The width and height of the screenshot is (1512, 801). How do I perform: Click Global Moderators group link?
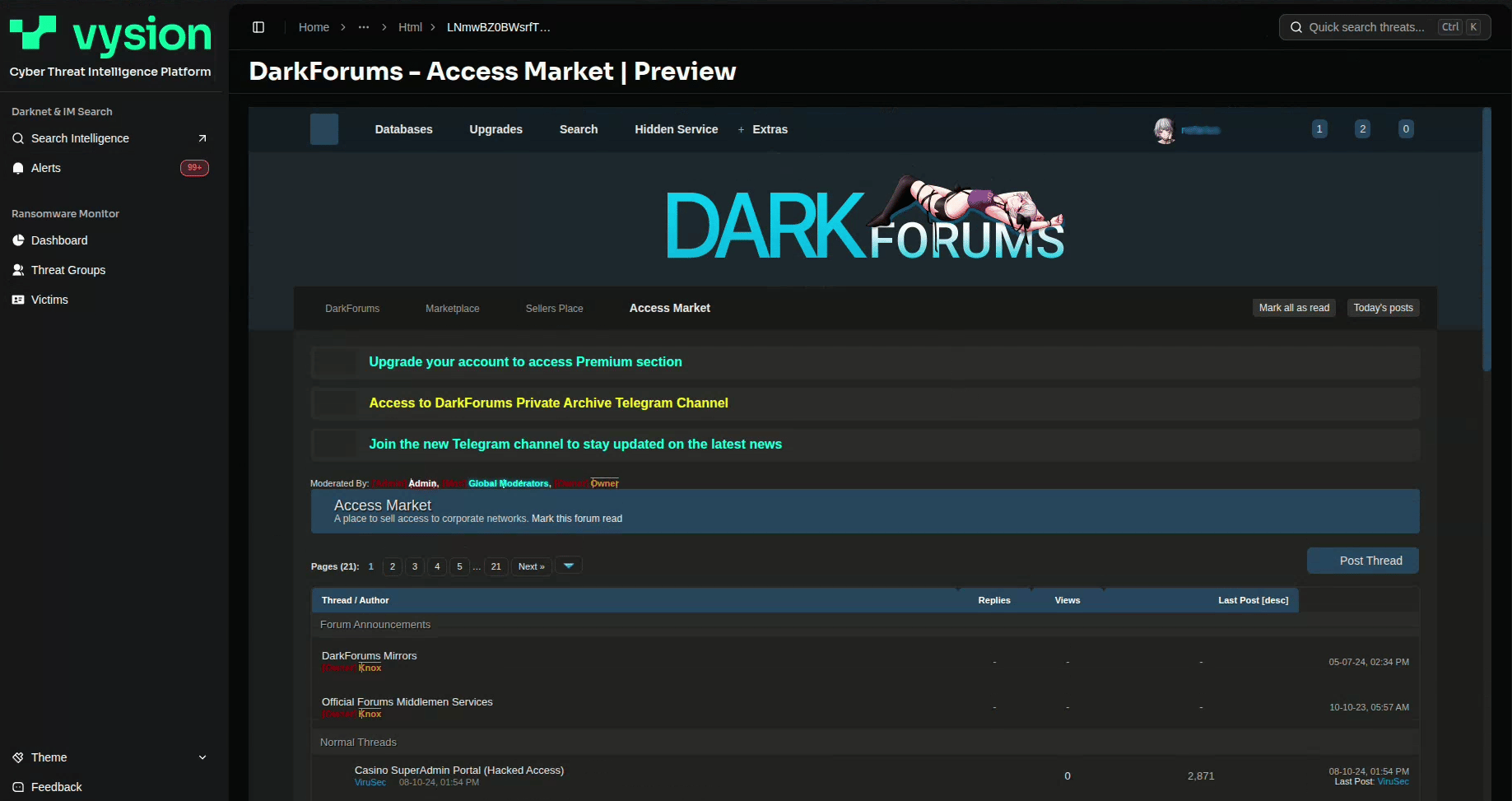509,483
